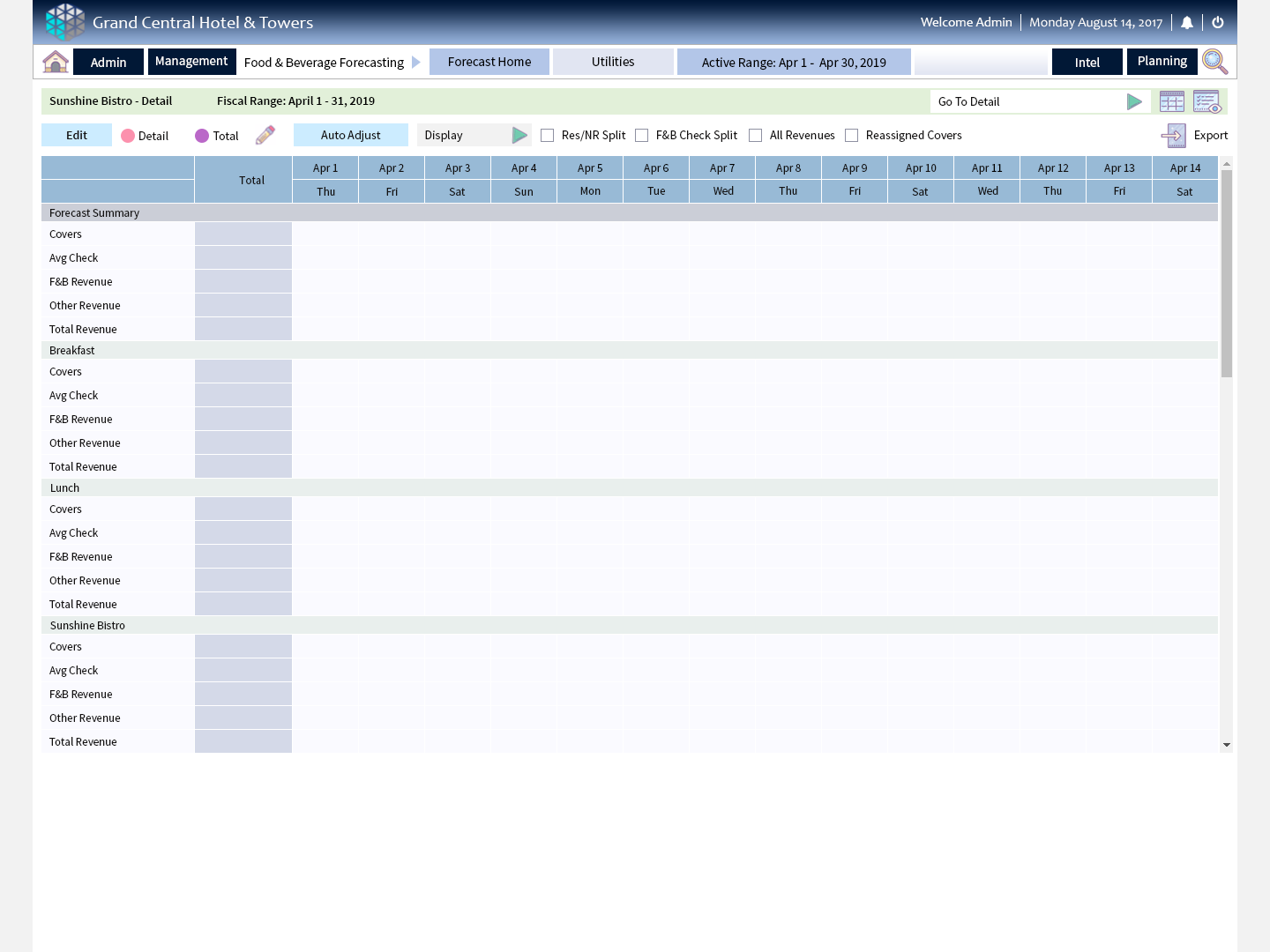Expand Food & Beverage Forecasting arrow
The width and height of the screenshot is (1270, 952).
(x=416, y=63)
